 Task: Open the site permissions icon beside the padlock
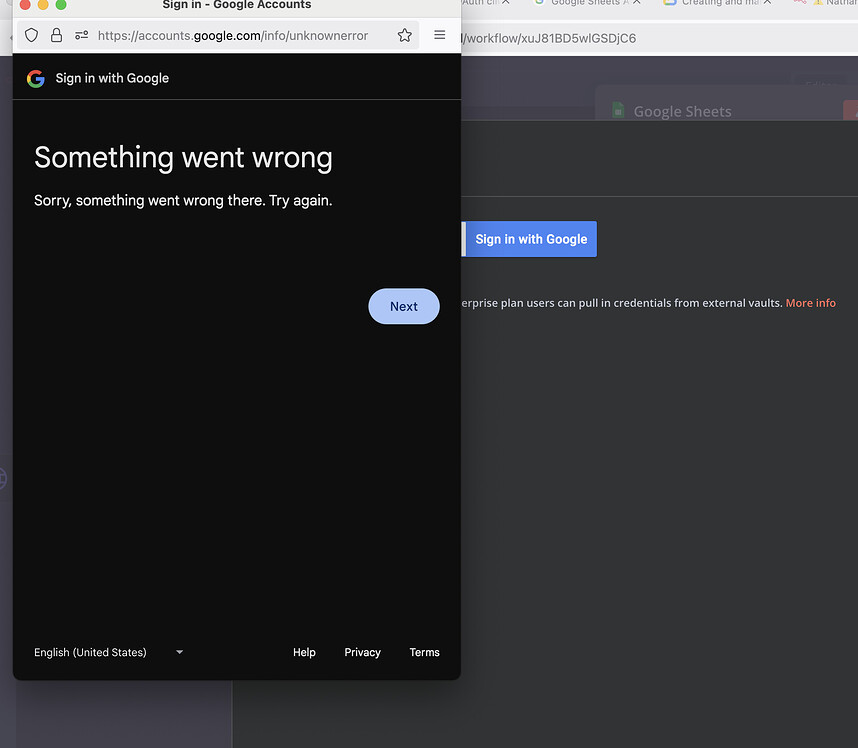[79, 35]
